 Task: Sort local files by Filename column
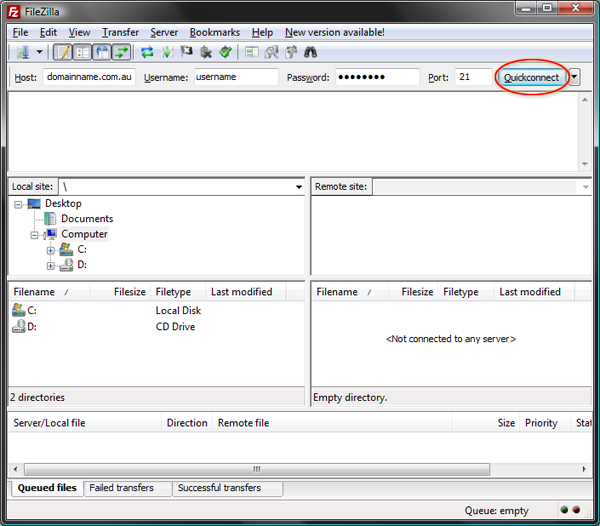tap(49, 292)
